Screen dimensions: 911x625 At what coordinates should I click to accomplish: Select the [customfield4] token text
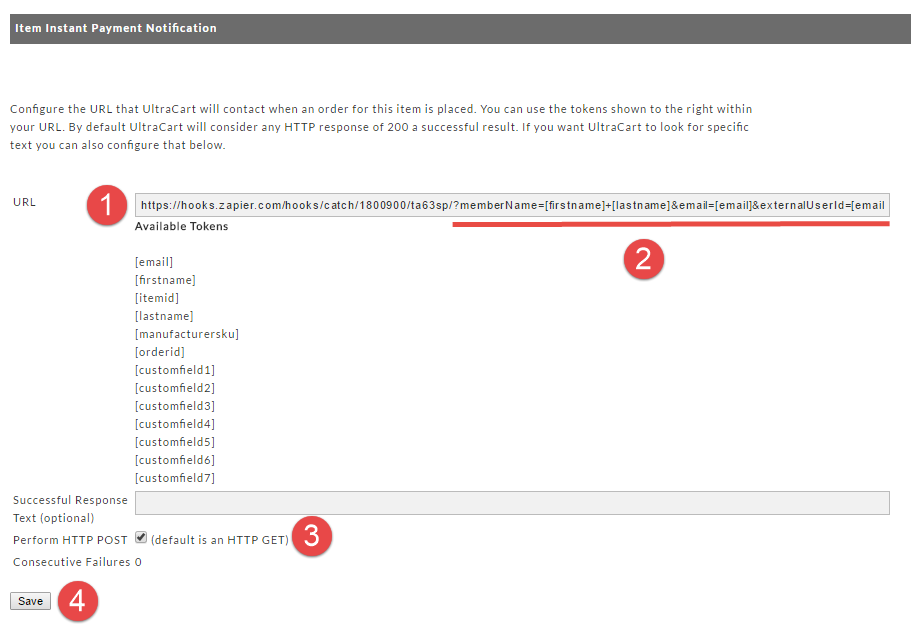175,424
